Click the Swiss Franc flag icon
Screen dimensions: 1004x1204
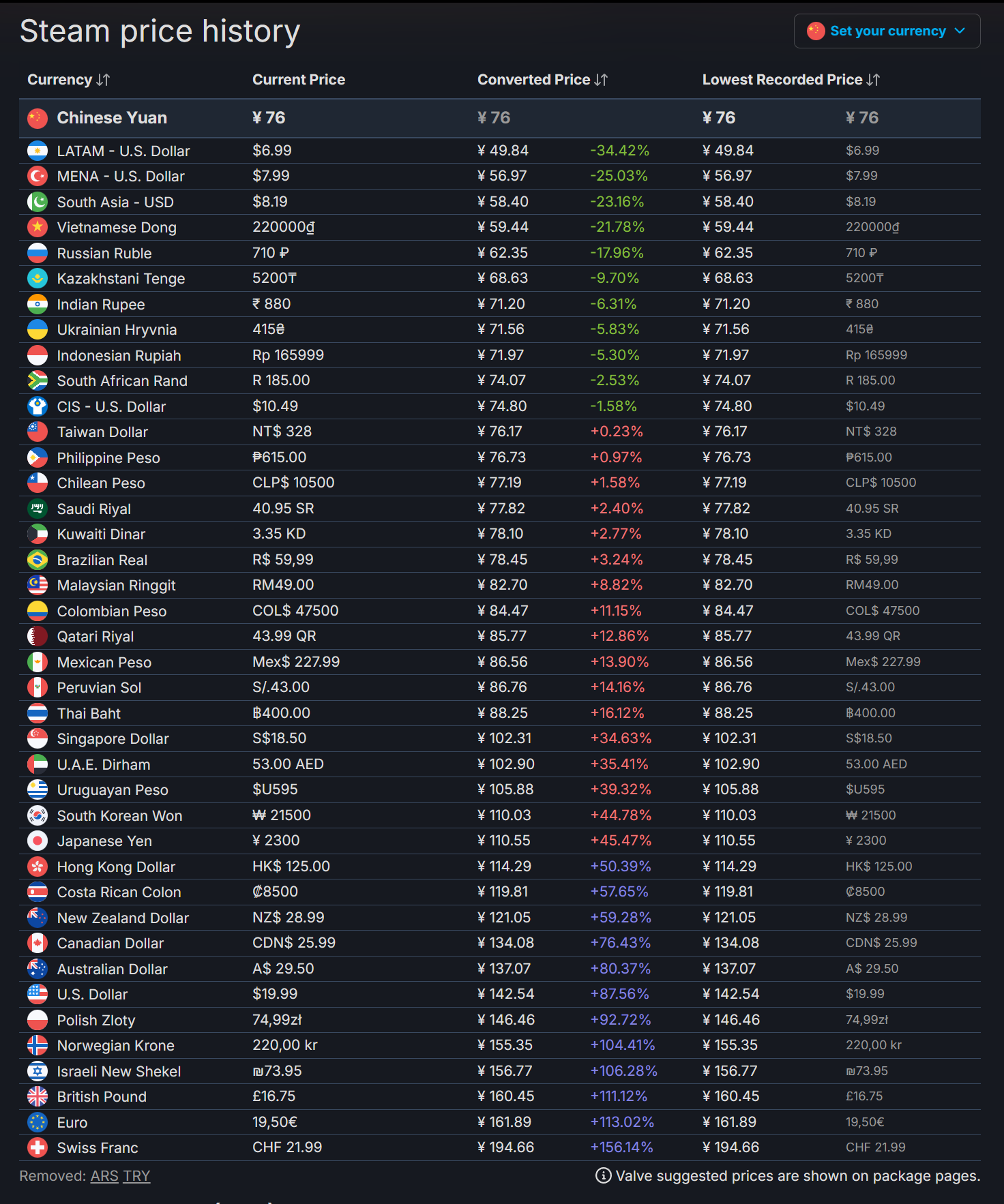pos(38,1147)
